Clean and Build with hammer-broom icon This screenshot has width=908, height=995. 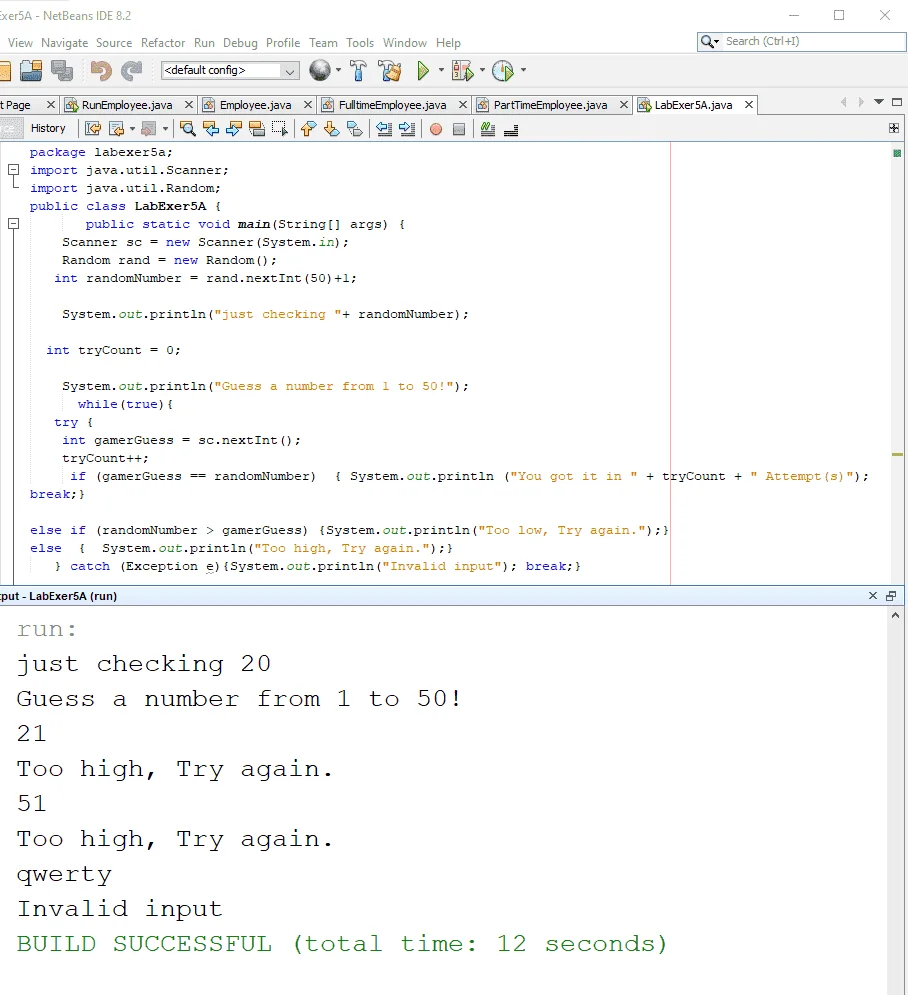[390, 70]
